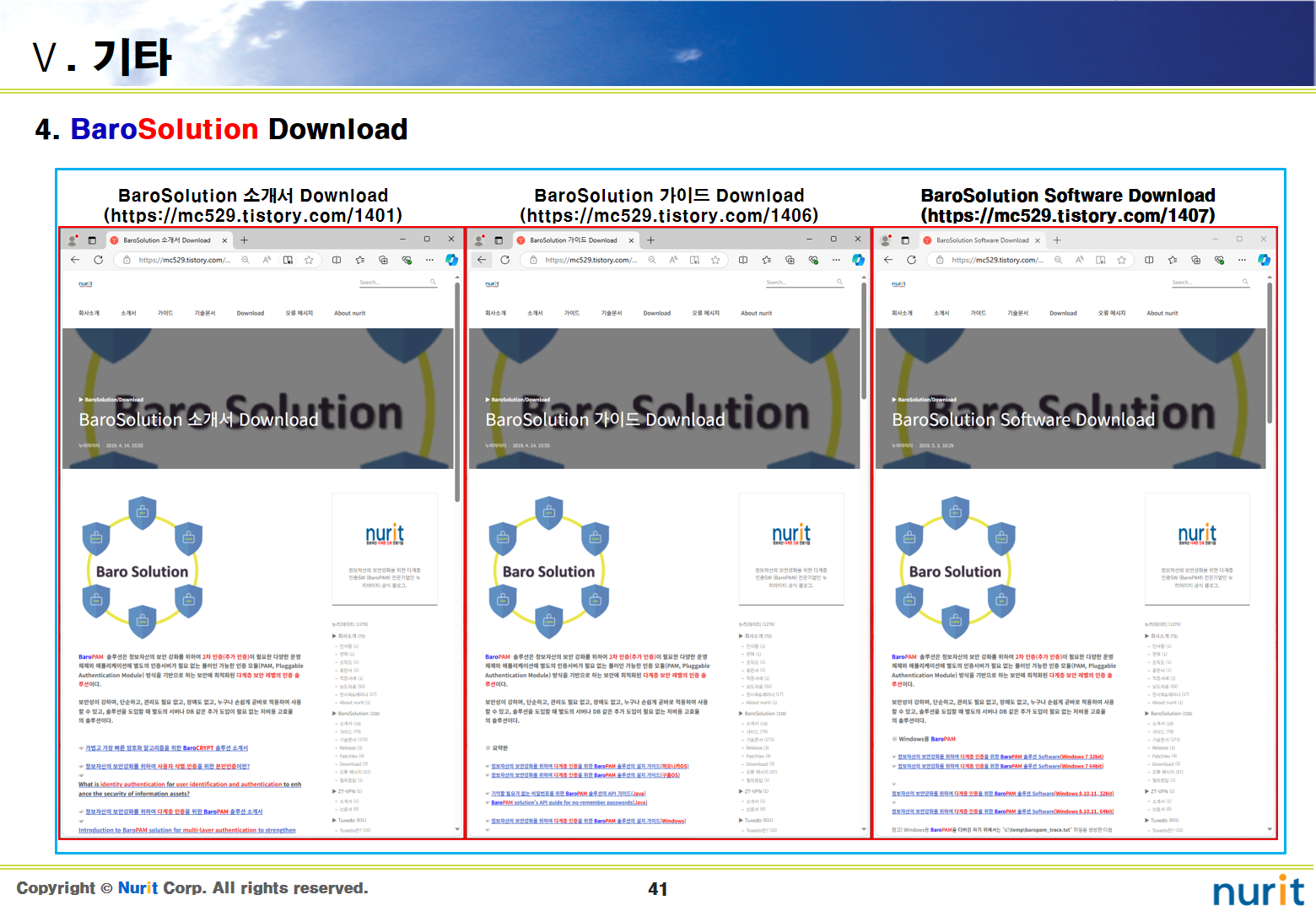The height and width of the screenshot is (911, 1316).
Task: Refresh page in 소개서 Download browser window
Action: coord(98,260)
